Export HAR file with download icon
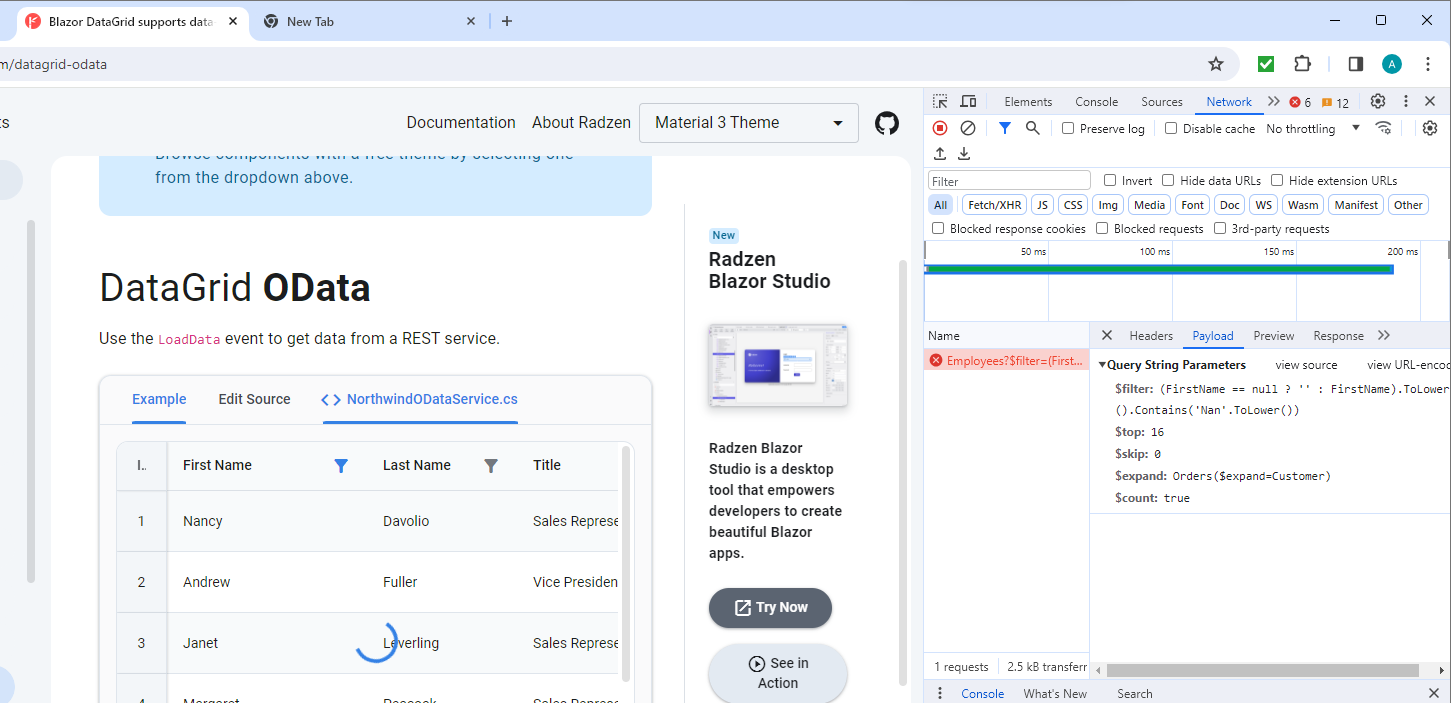 click(964, 153)
